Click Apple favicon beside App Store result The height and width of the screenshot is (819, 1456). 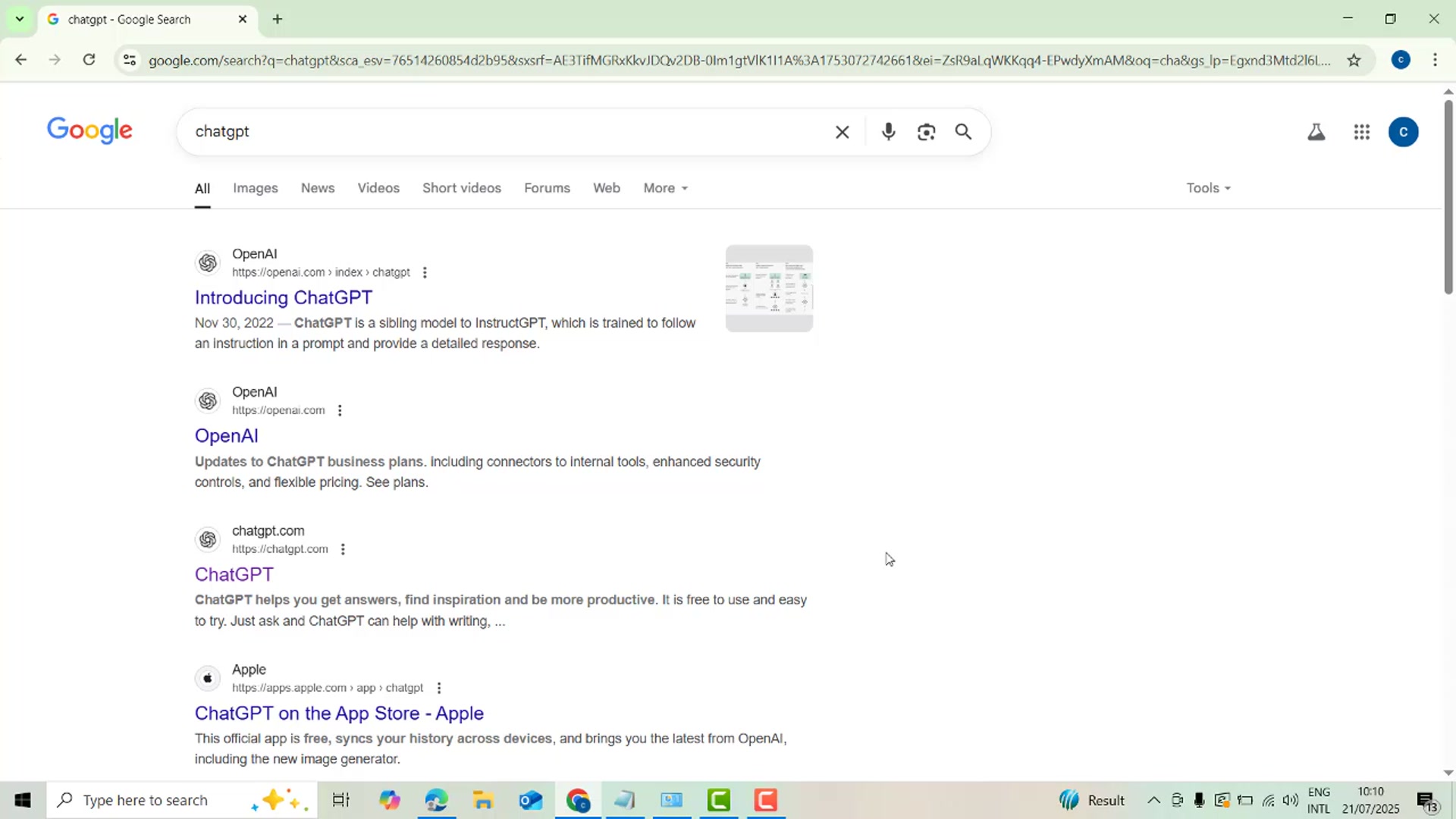click(x=208, y=679)
